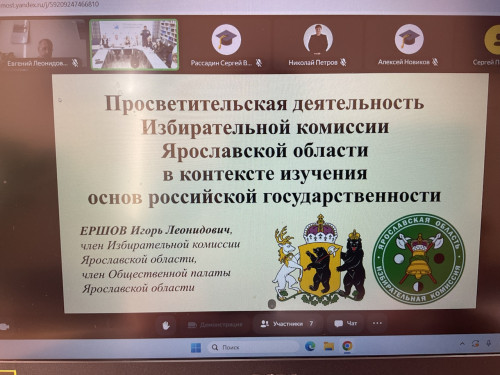Click the raise hand icon
Screen dimensions: 500x375
[166, 325]
